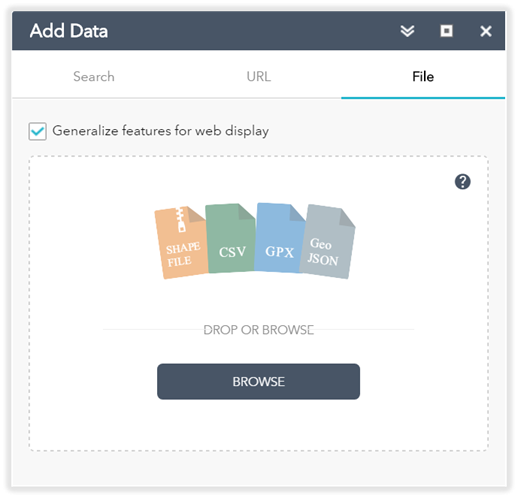Click the Add Data header bar

259,31
